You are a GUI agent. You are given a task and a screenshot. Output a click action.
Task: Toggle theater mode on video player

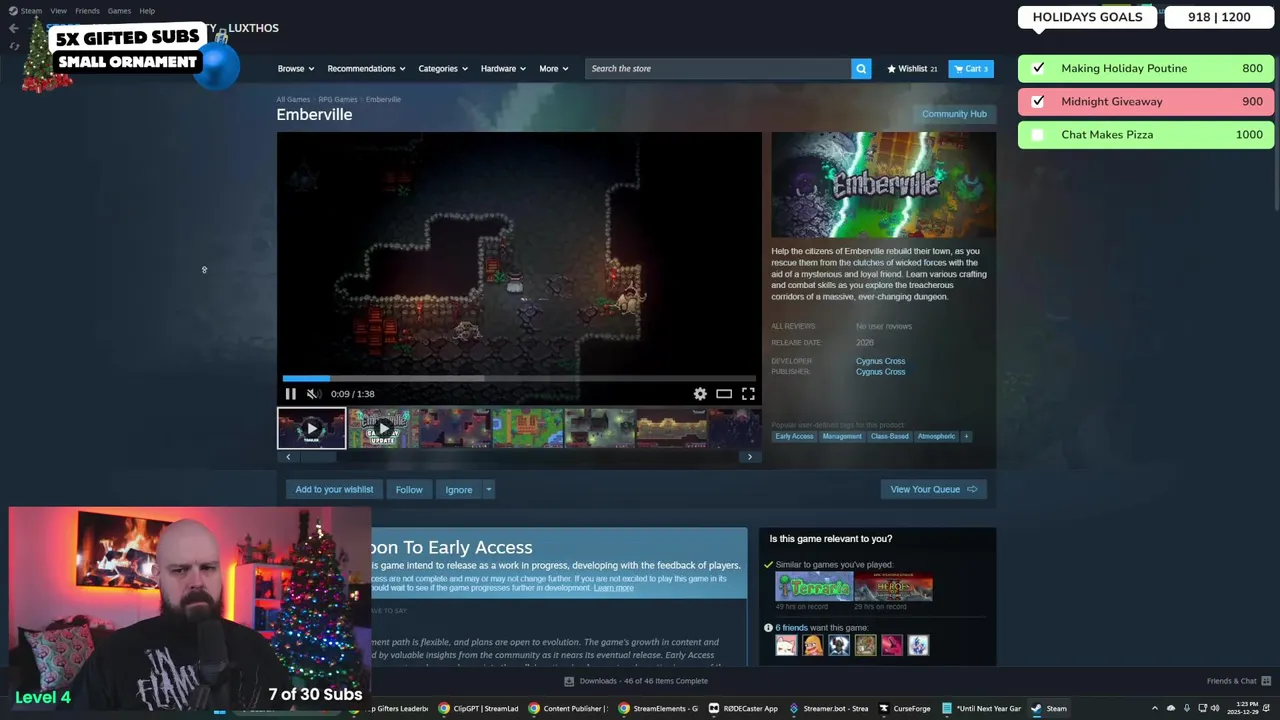(x=724, y=394)
